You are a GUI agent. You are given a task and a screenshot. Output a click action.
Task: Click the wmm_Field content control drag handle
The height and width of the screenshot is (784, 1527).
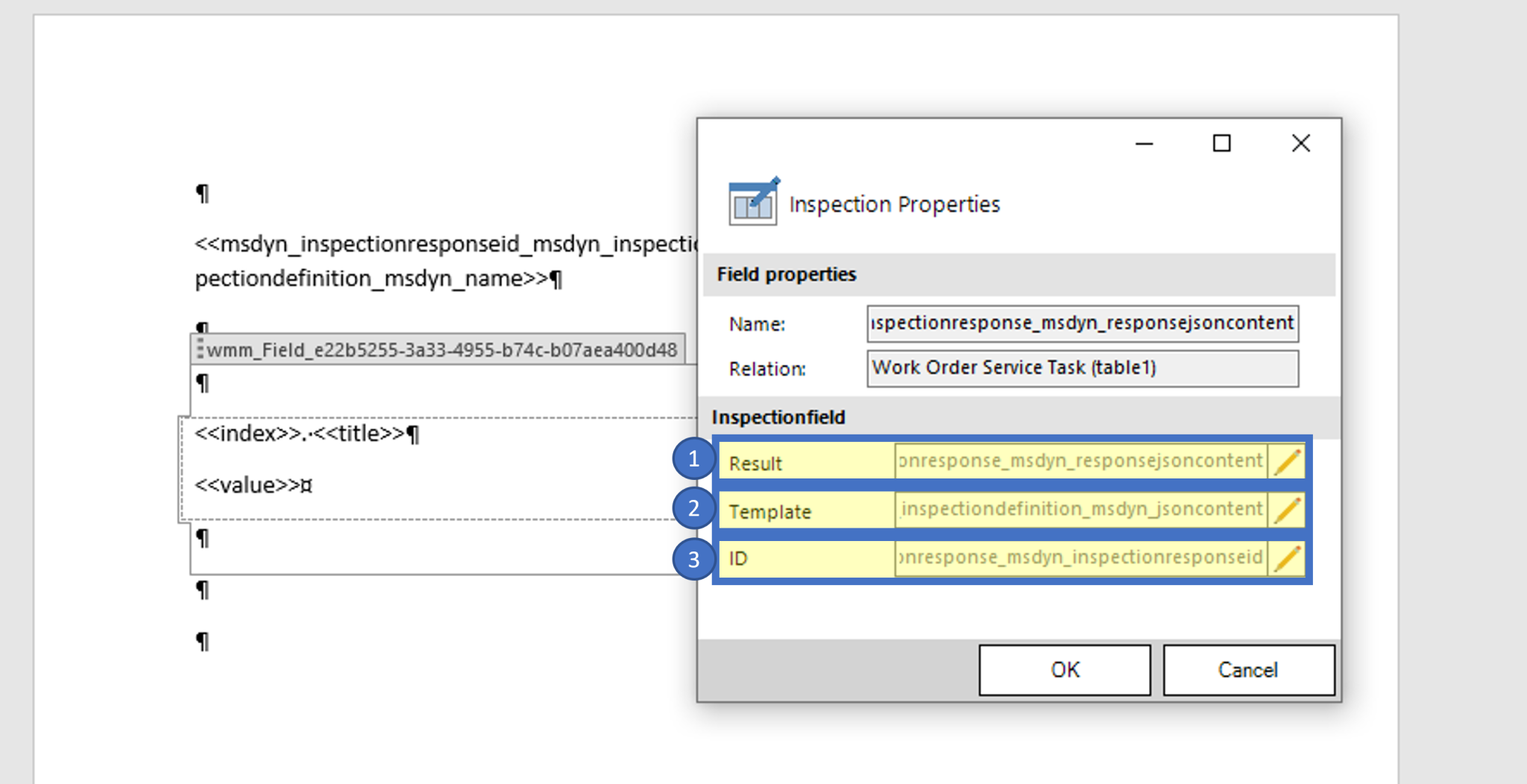coord(201,347)
